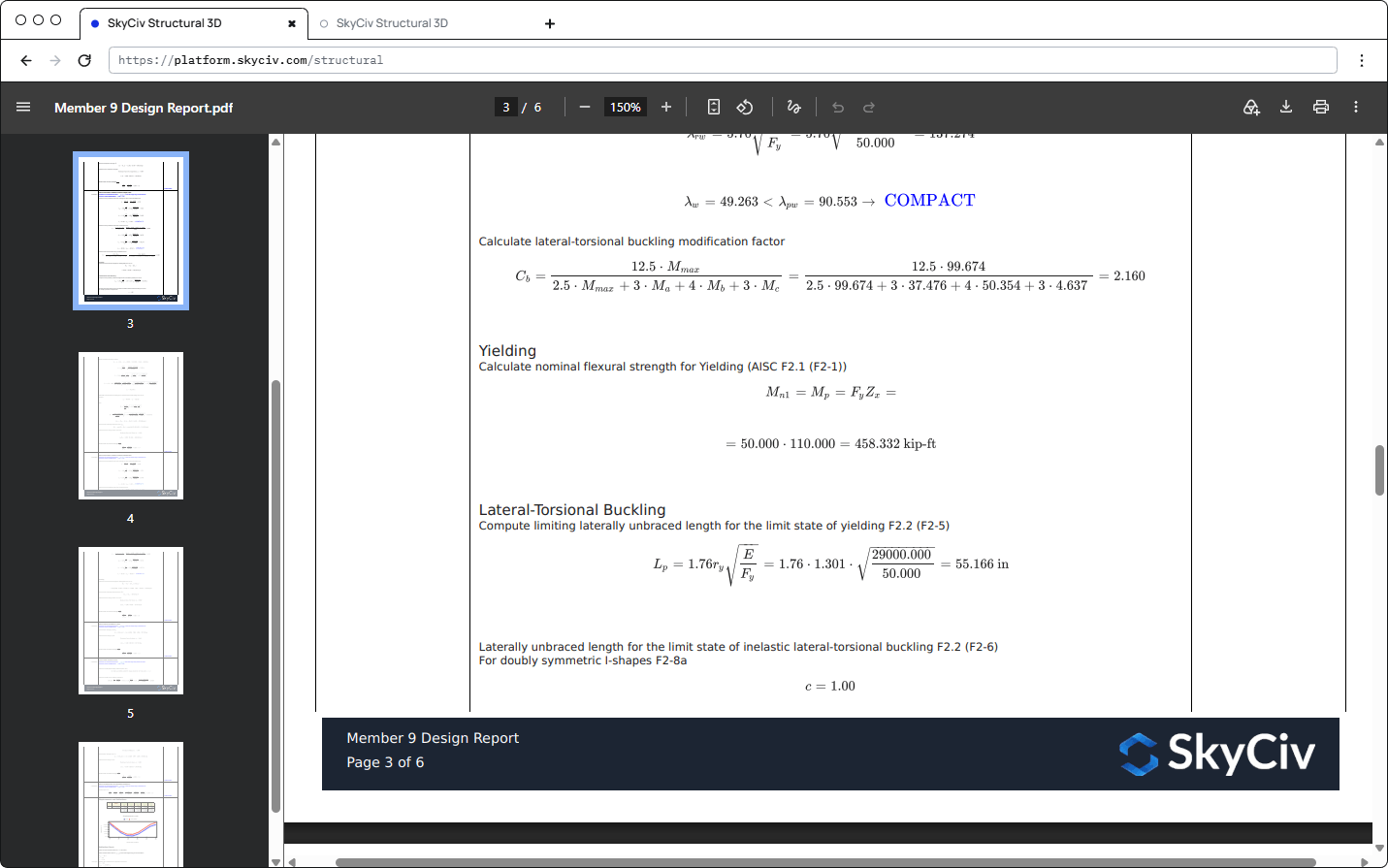Click the document vertical scrollbar thumb
Image resolution: width=1388 pixels, height=868 pixels.
click(1379, 470)
